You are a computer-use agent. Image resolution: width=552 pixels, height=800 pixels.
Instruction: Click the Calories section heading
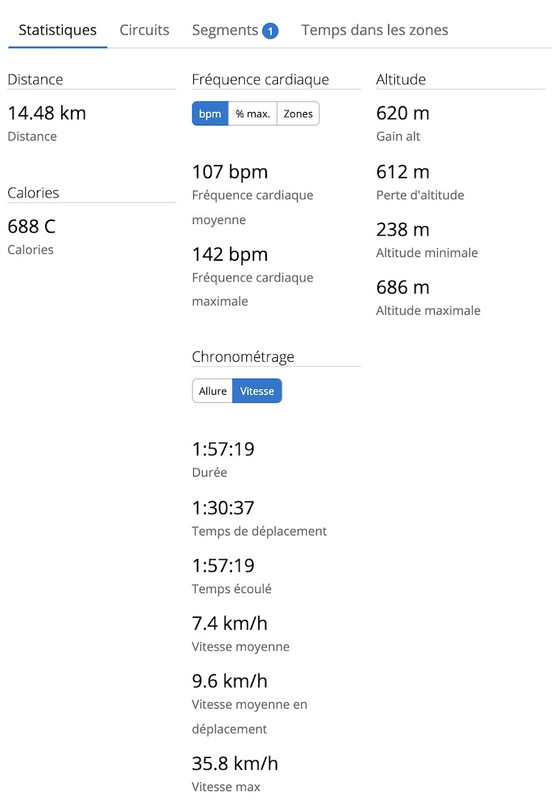(33, 193)
